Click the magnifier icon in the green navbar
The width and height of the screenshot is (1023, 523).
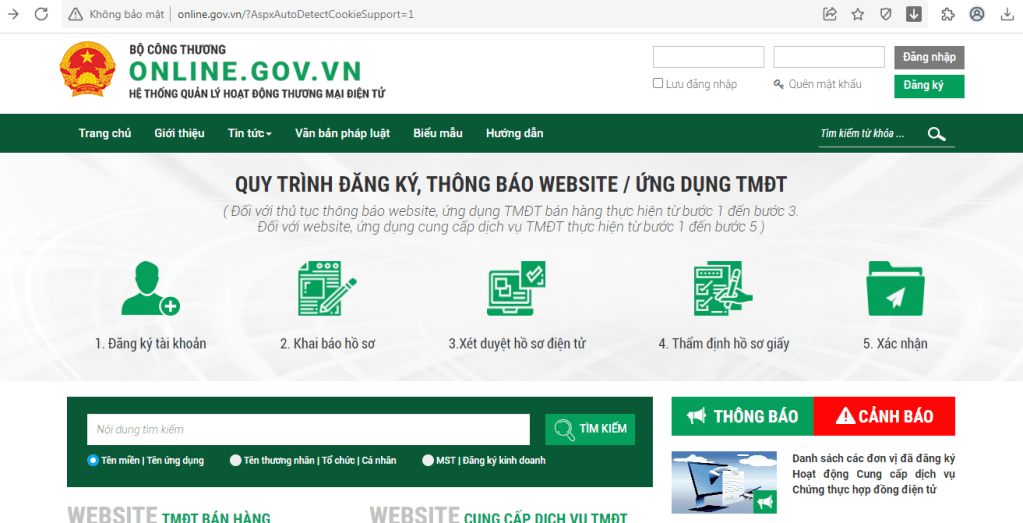[936, 134]
